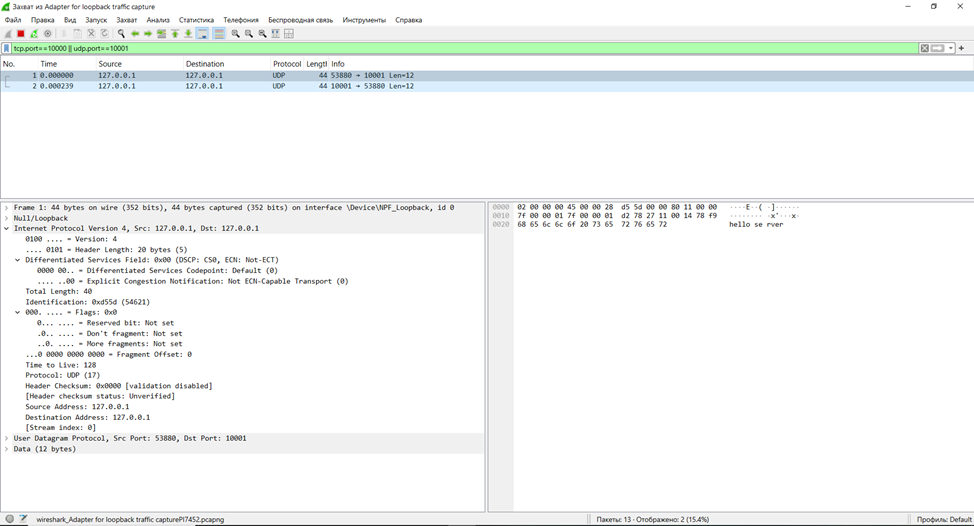This screenshot has height=526, width=974.
Task: Expand the Frame 1 tree node
Action: [6, 208]
